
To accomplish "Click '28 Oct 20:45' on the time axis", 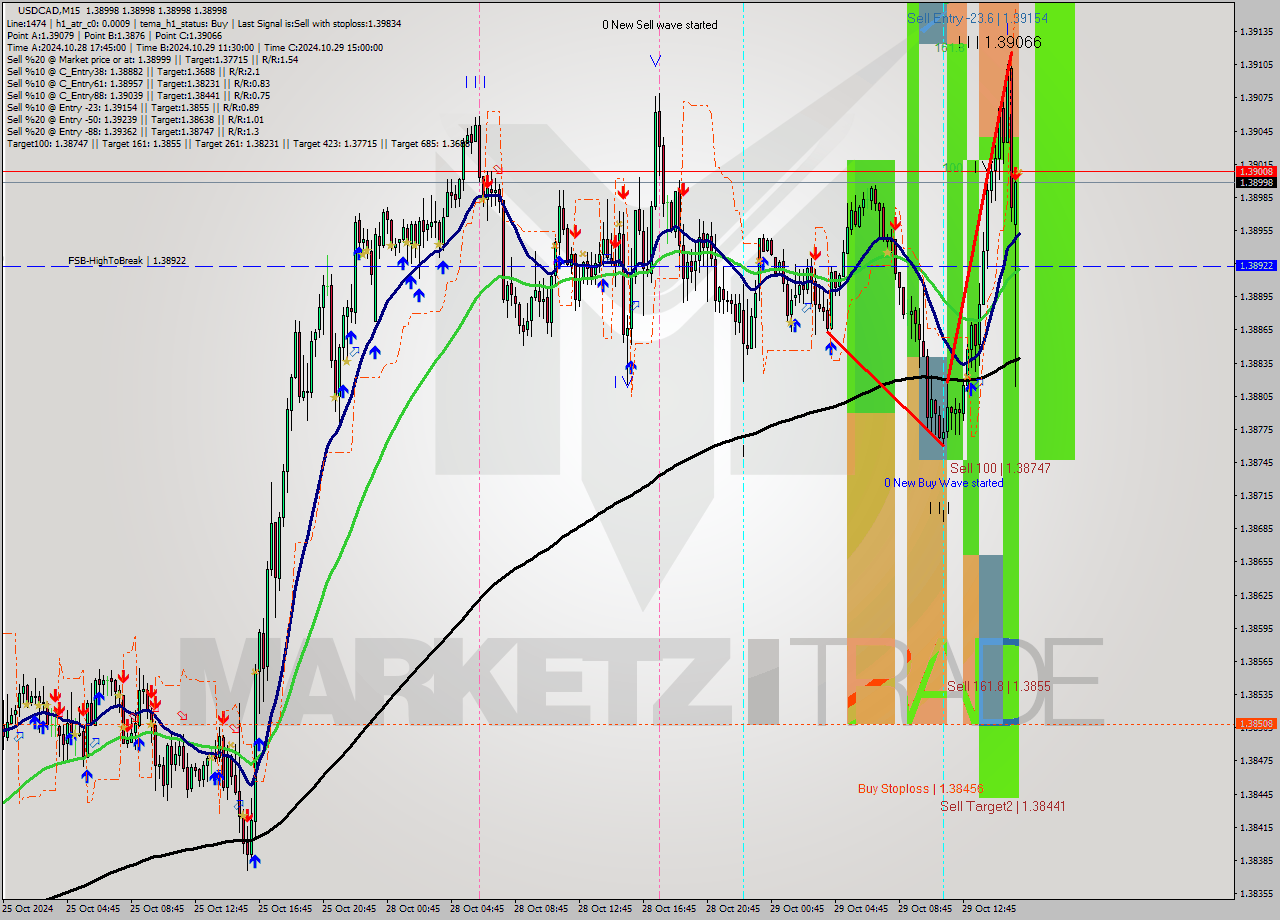I will coord(734,909).
